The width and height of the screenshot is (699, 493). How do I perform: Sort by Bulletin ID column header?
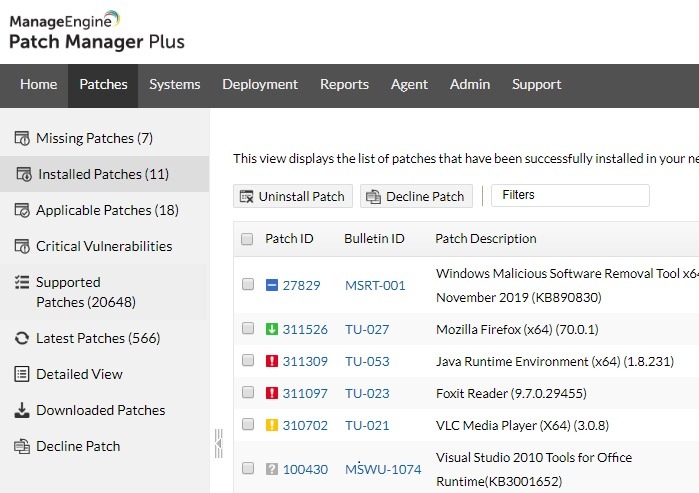374,238
